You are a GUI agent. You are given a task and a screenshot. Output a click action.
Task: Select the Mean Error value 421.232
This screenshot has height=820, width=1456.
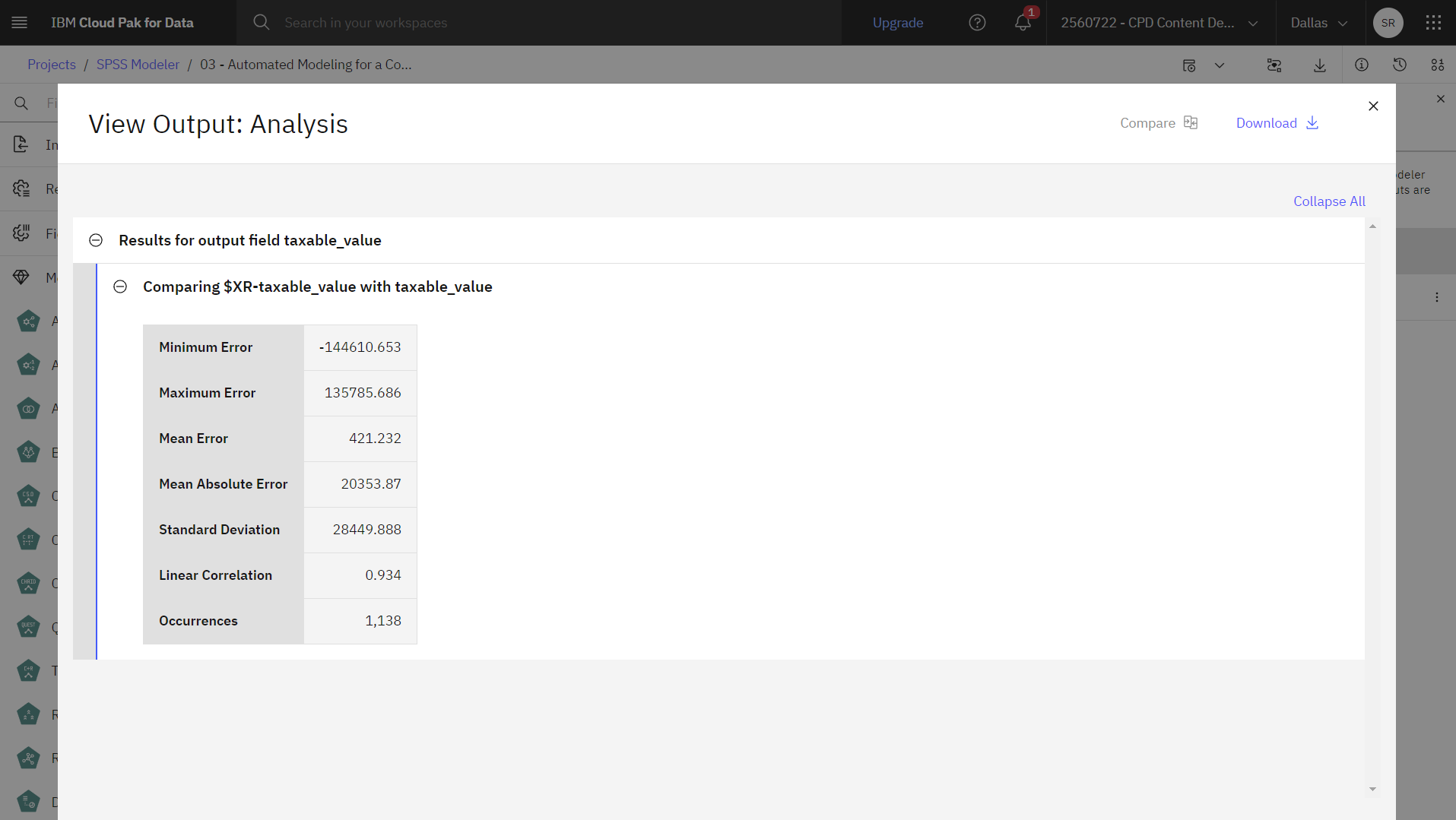pos(375,438)
